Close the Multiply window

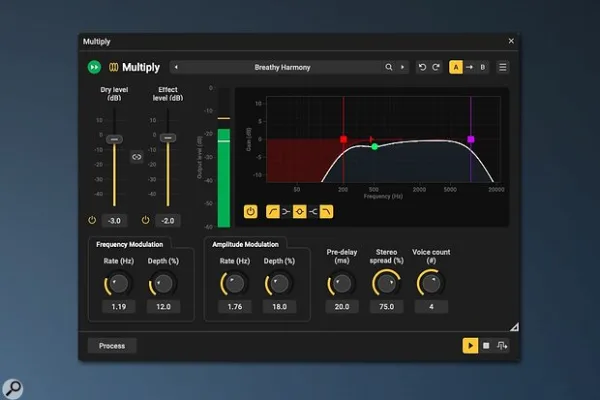tap(511, 41)
